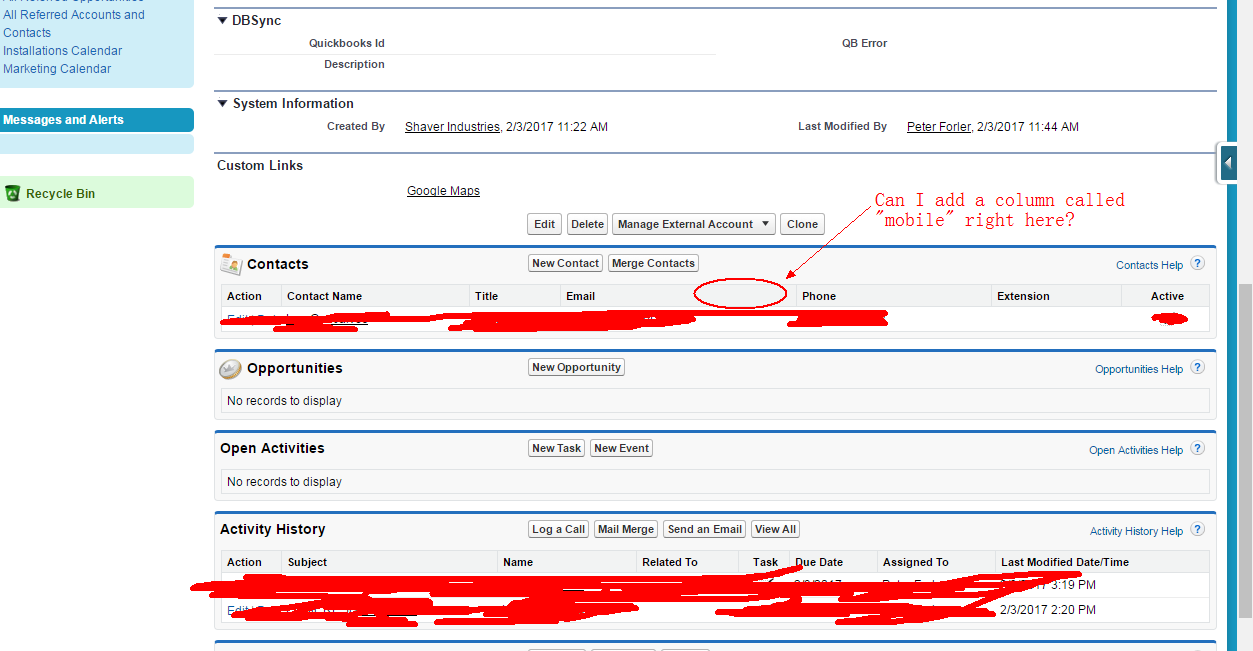This screenshot has height=651, width=1253.
Task: Open Activity History Help question mark icon
Action: click(1197, 530)
